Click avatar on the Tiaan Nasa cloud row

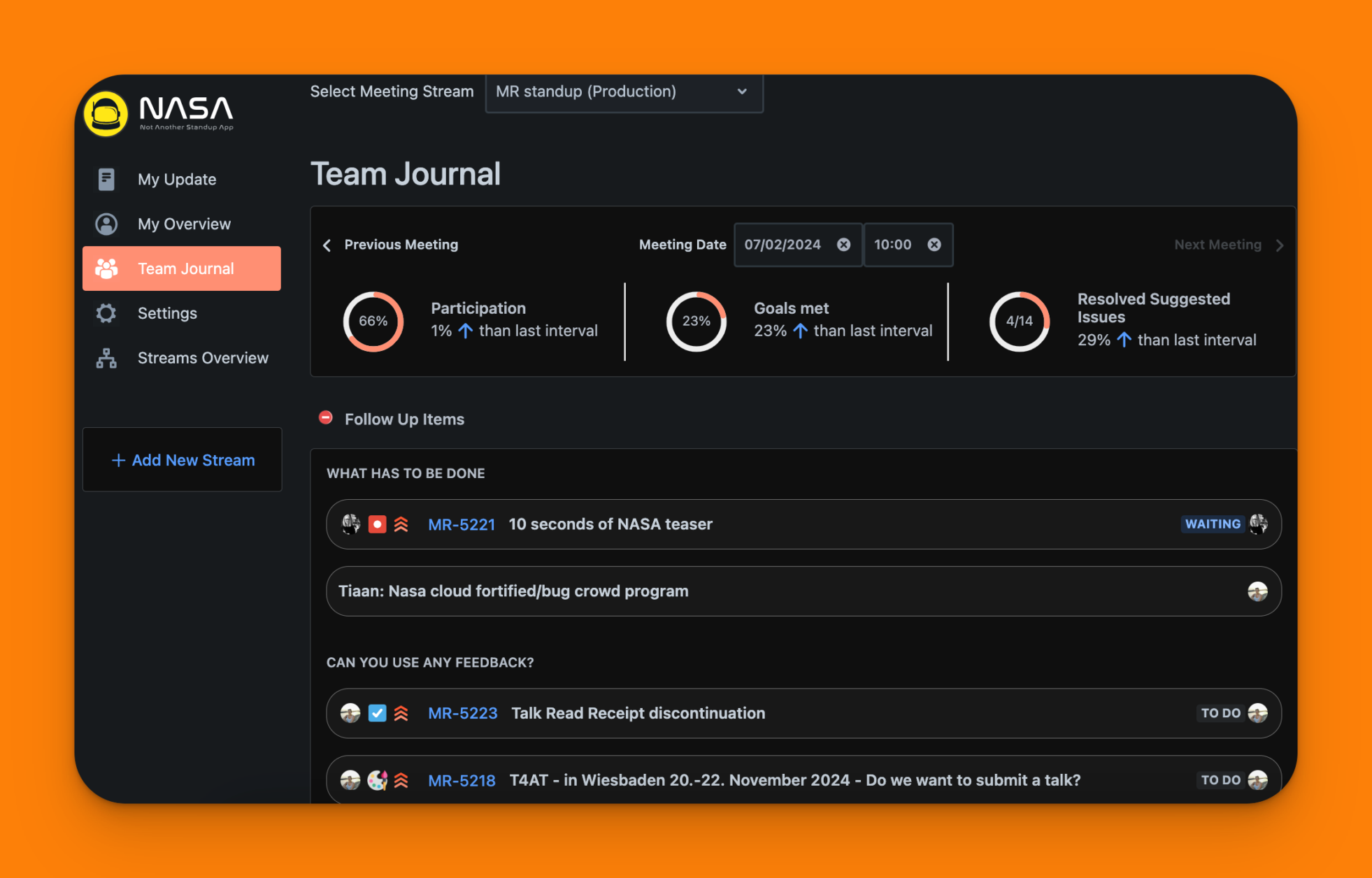[x=1257, y=591]
